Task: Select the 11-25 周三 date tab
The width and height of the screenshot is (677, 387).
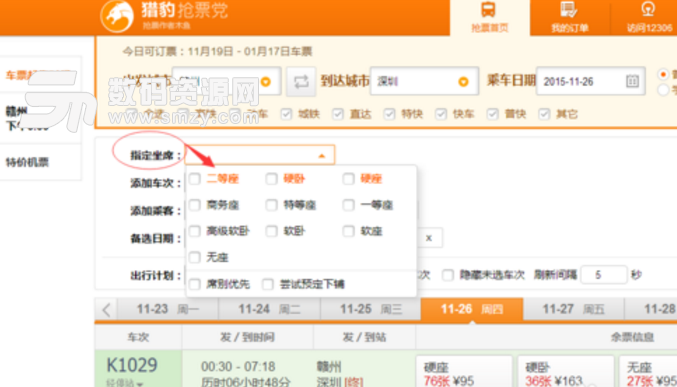Action: tap(371, 309)
